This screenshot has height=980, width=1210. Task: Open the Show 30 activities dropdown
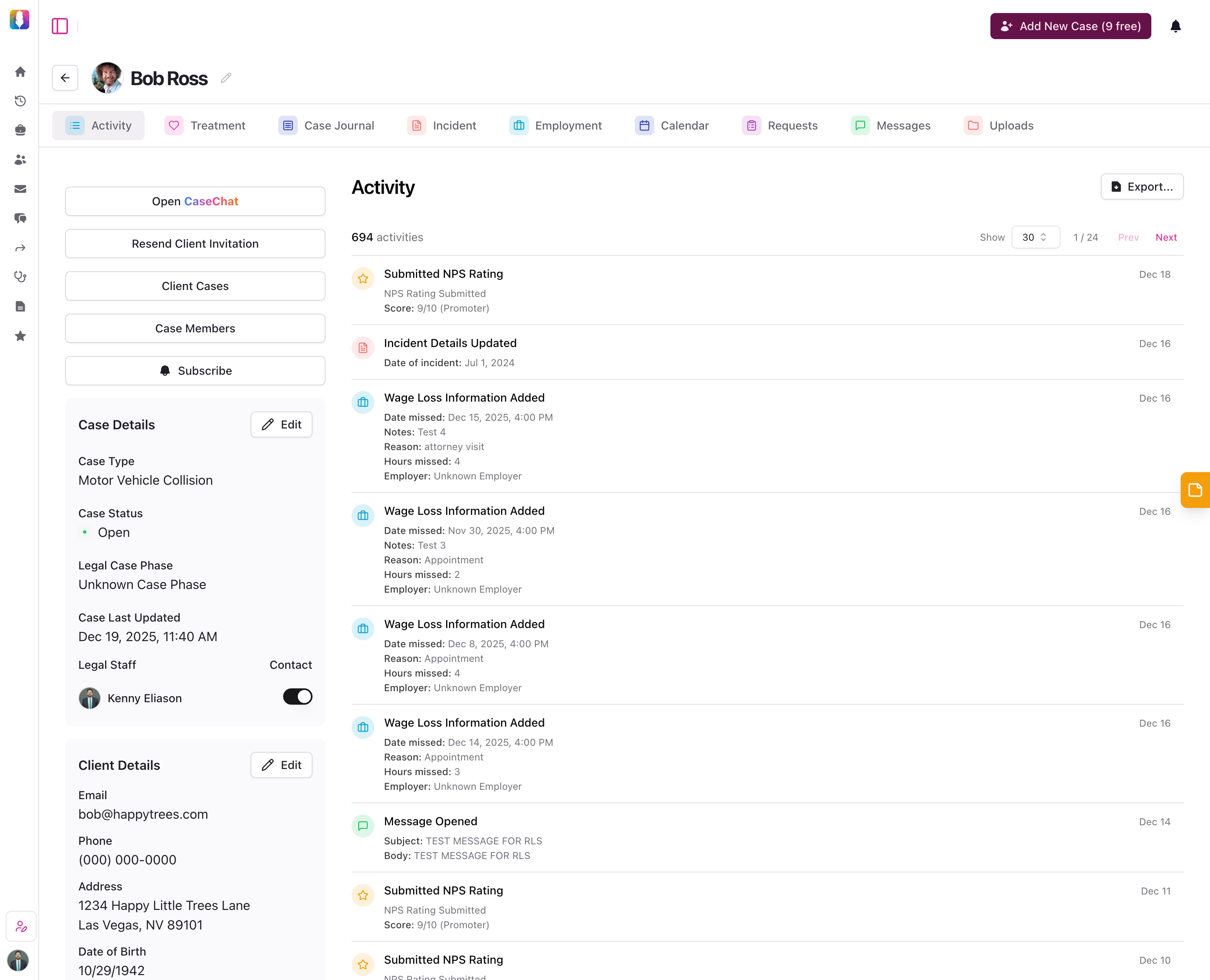(x=1036, y=237)
